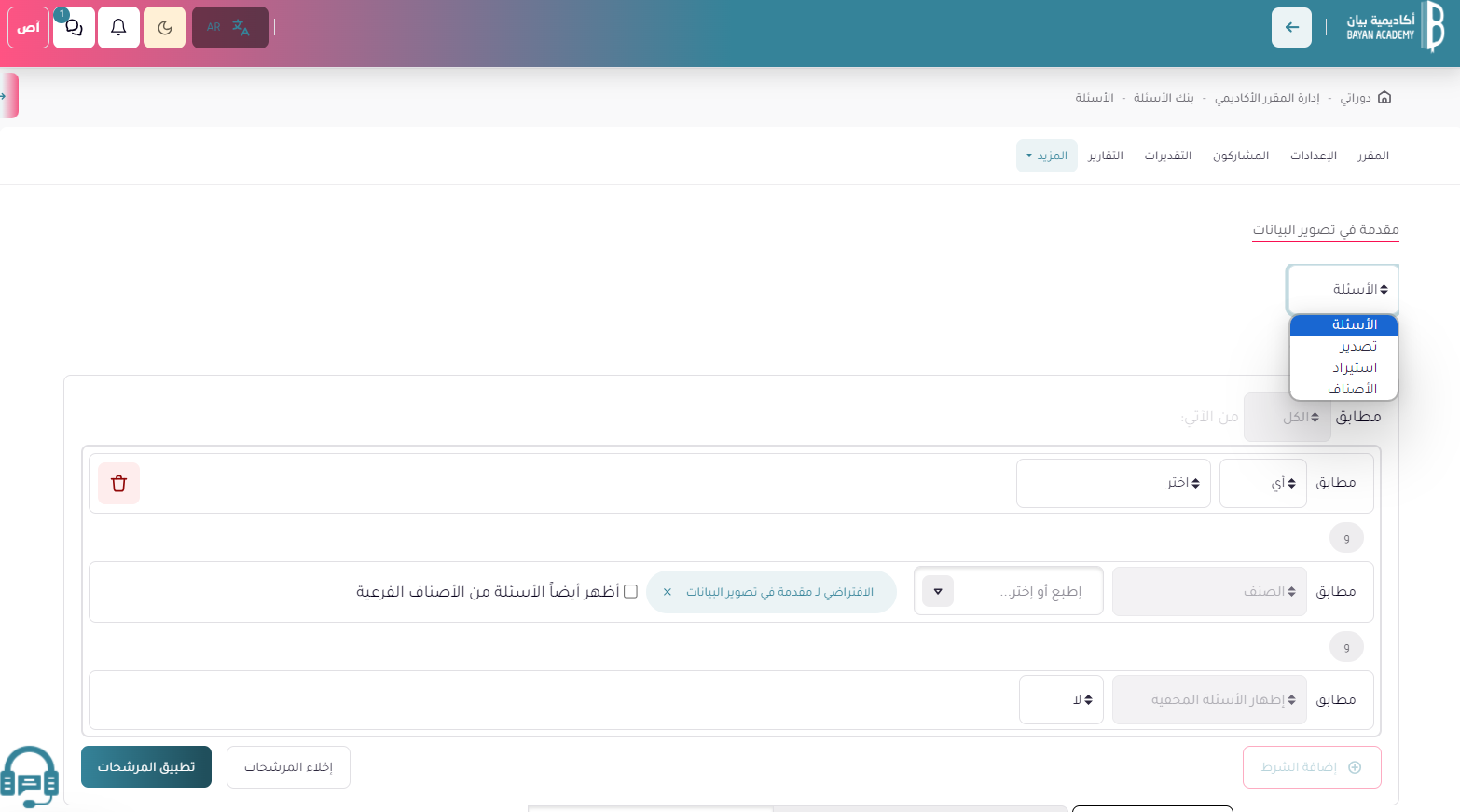Delete the filter condition using the trash icon
1460x812 pixels.
pyautogui.click(x=118, y=483)
